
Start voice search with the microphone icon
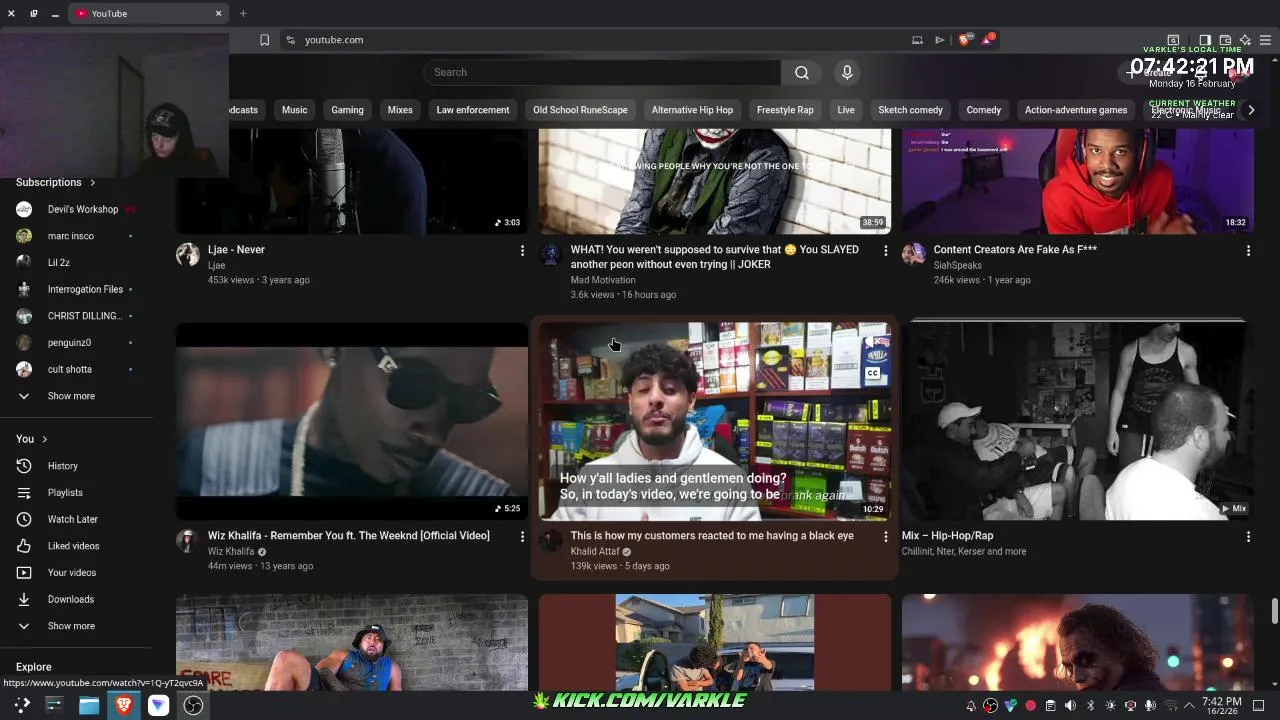pos(847,72)
